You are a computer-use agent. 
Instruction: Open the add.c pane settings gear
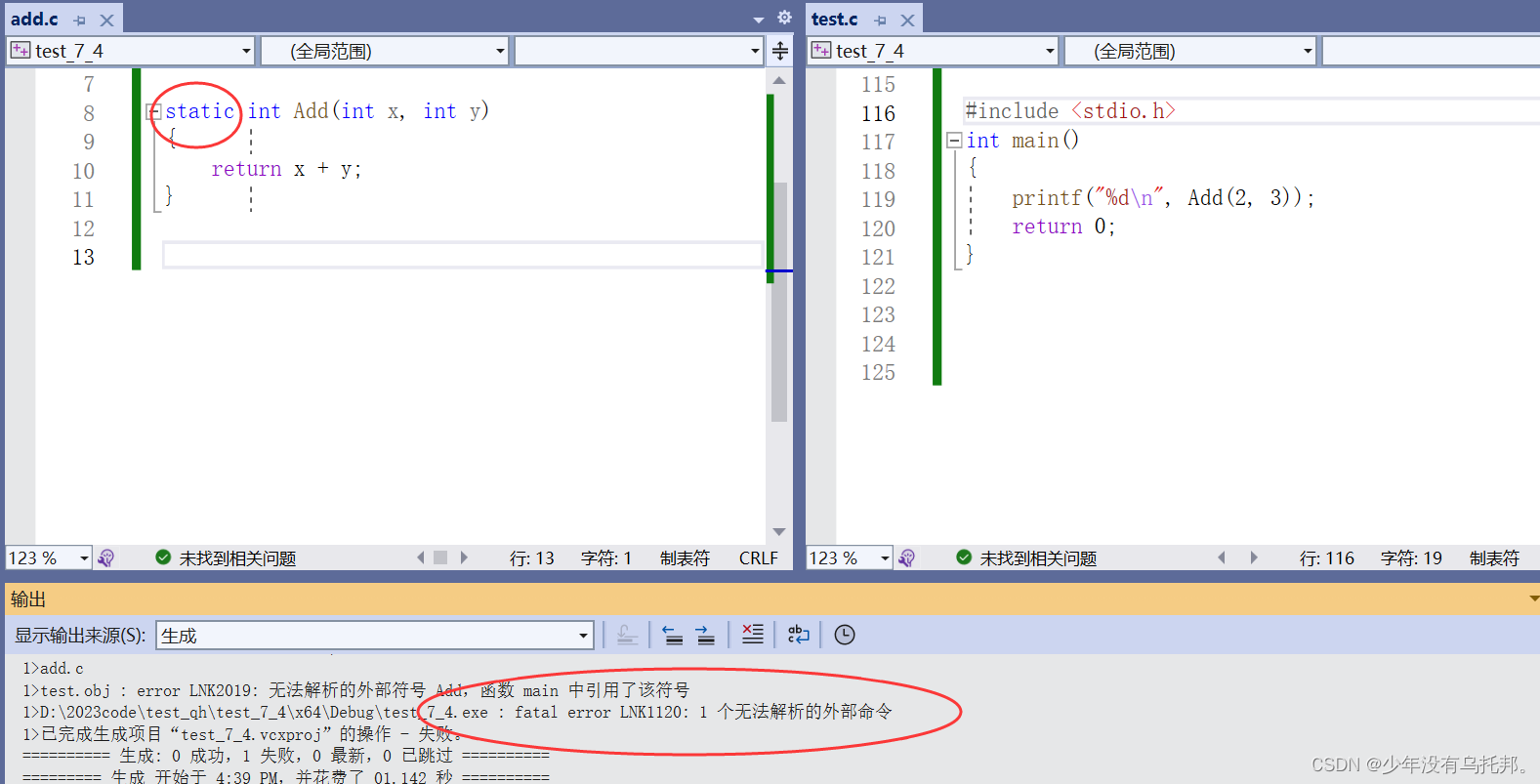pyautogui.click(x=784, y=18)
